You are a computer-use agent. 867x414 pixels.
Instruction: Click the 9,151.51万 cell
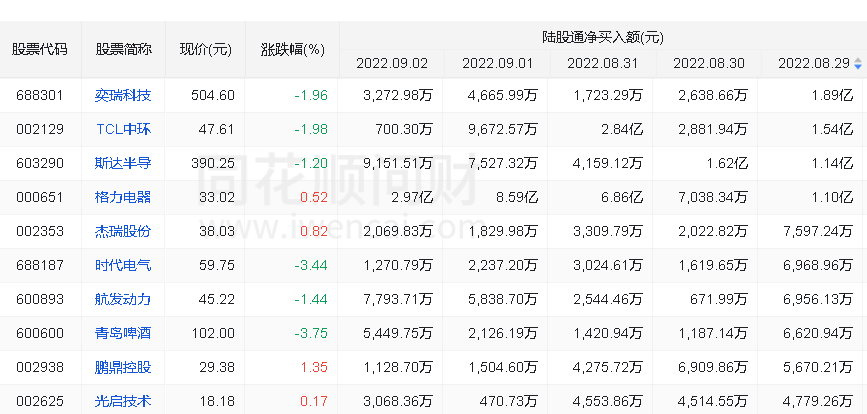398,163
